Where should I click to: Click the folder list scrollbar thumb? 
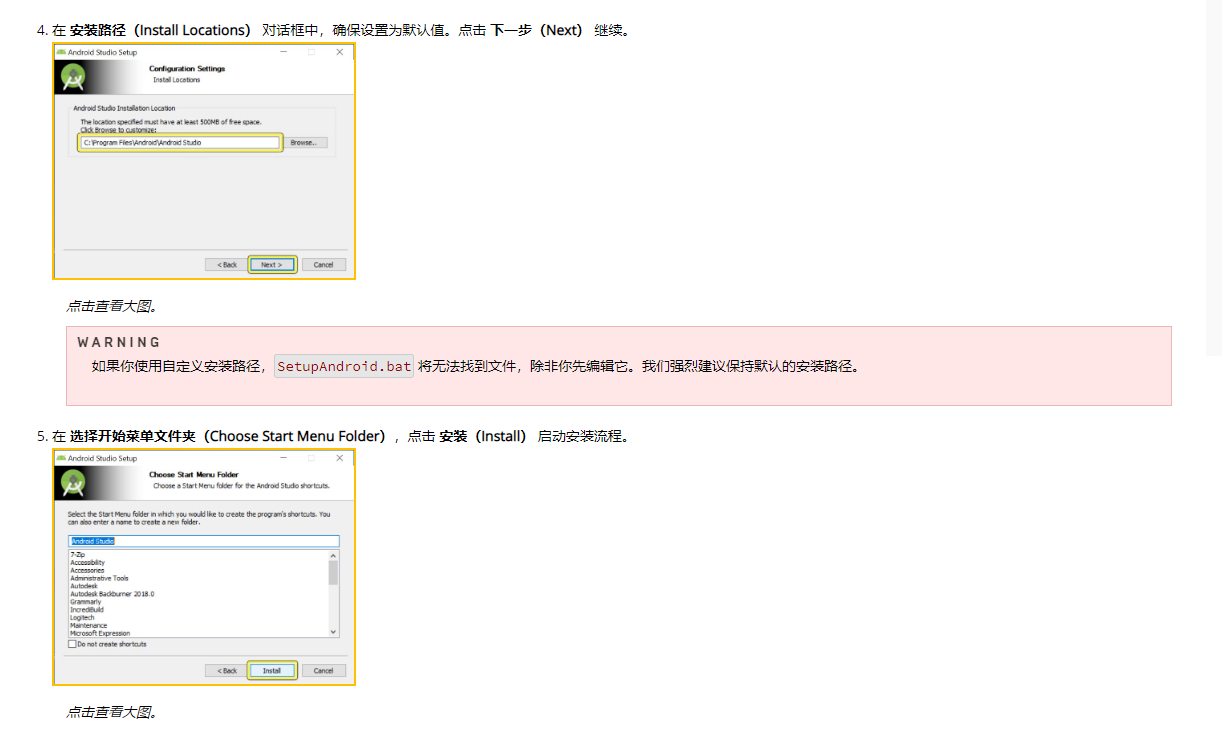[334, 572]
